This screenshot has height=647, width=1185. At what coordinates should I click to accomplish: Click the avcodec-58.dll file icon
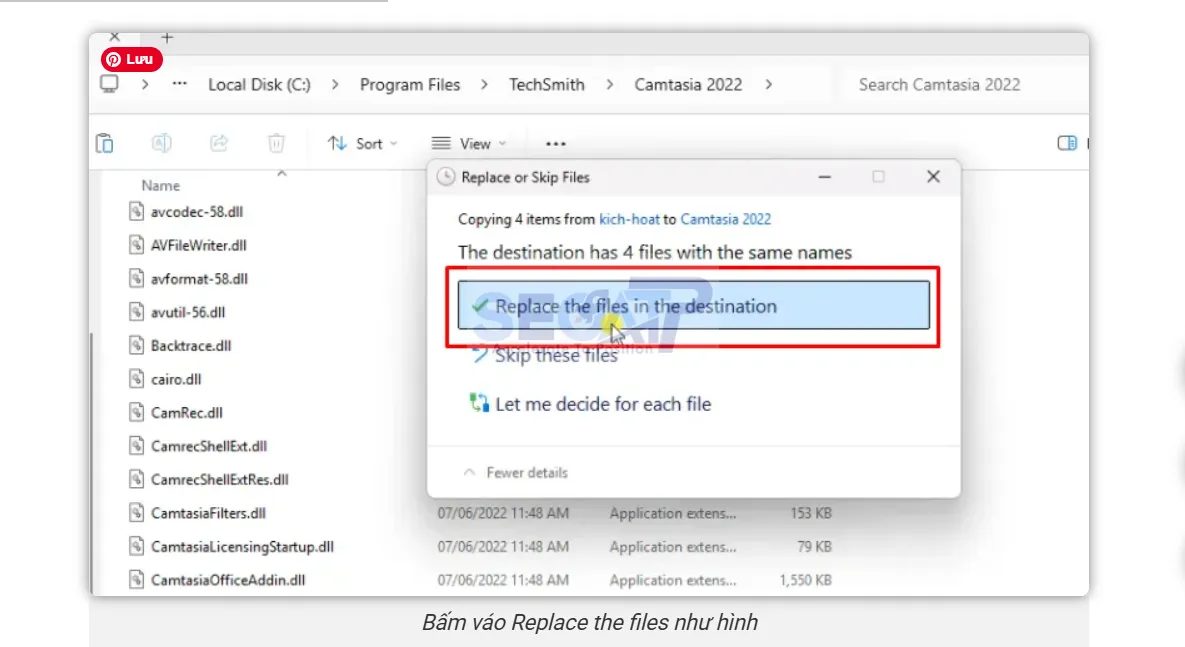(x=136, y=211)
